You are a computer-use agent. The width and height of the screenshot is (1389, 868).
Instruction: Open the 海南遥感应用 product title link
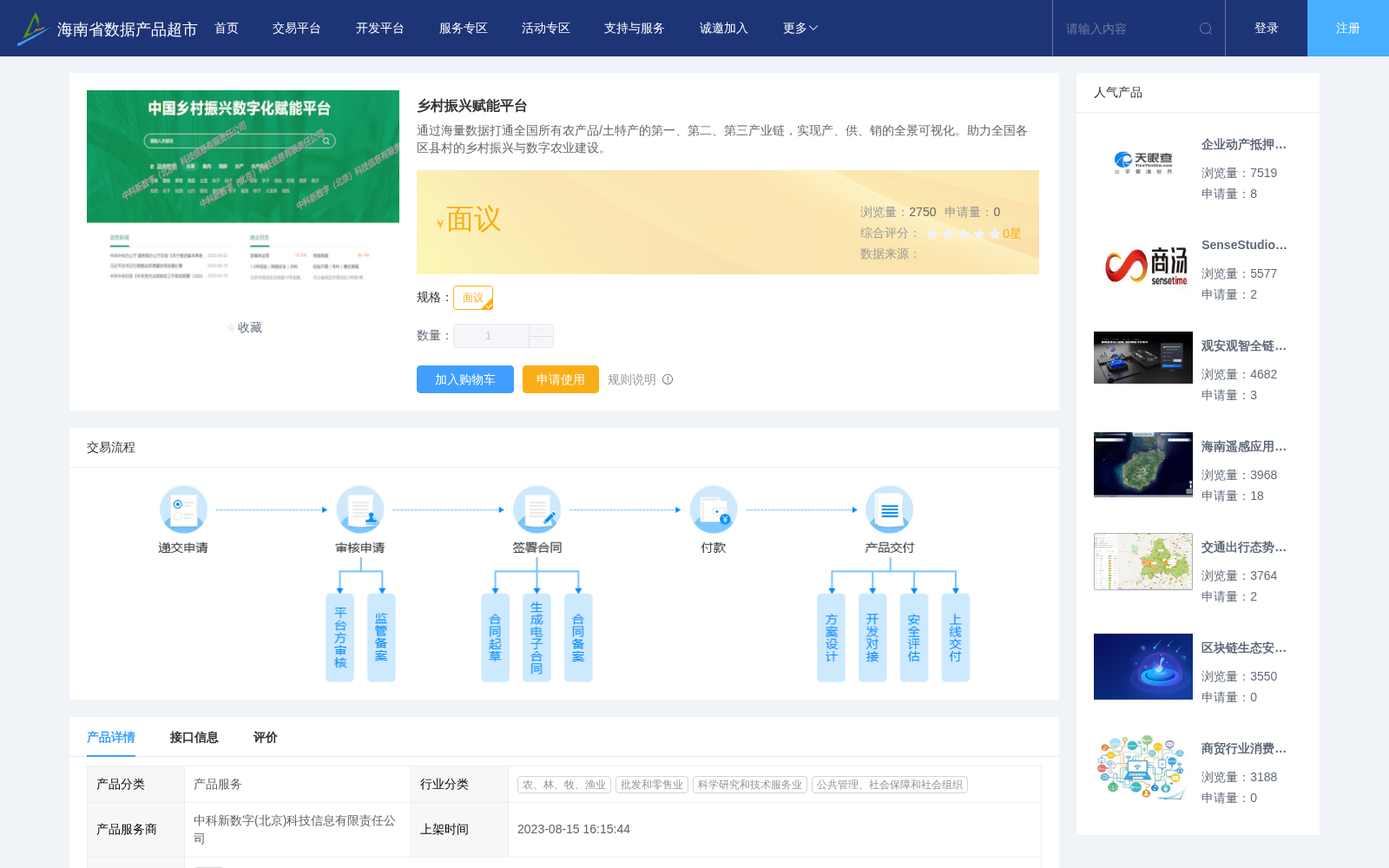1244,447
